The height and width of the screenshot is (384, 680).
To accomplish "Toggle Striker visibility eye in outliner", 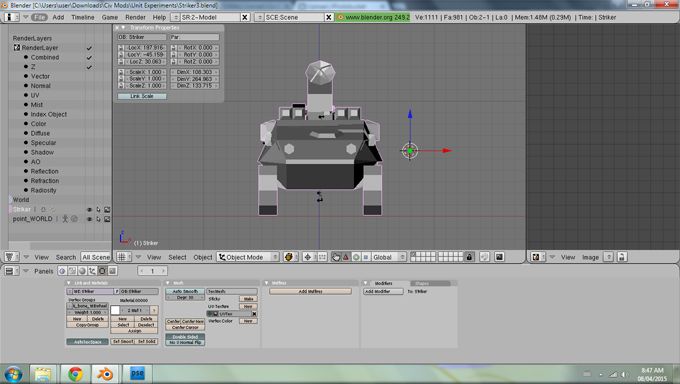I will [x=89, y=210].
